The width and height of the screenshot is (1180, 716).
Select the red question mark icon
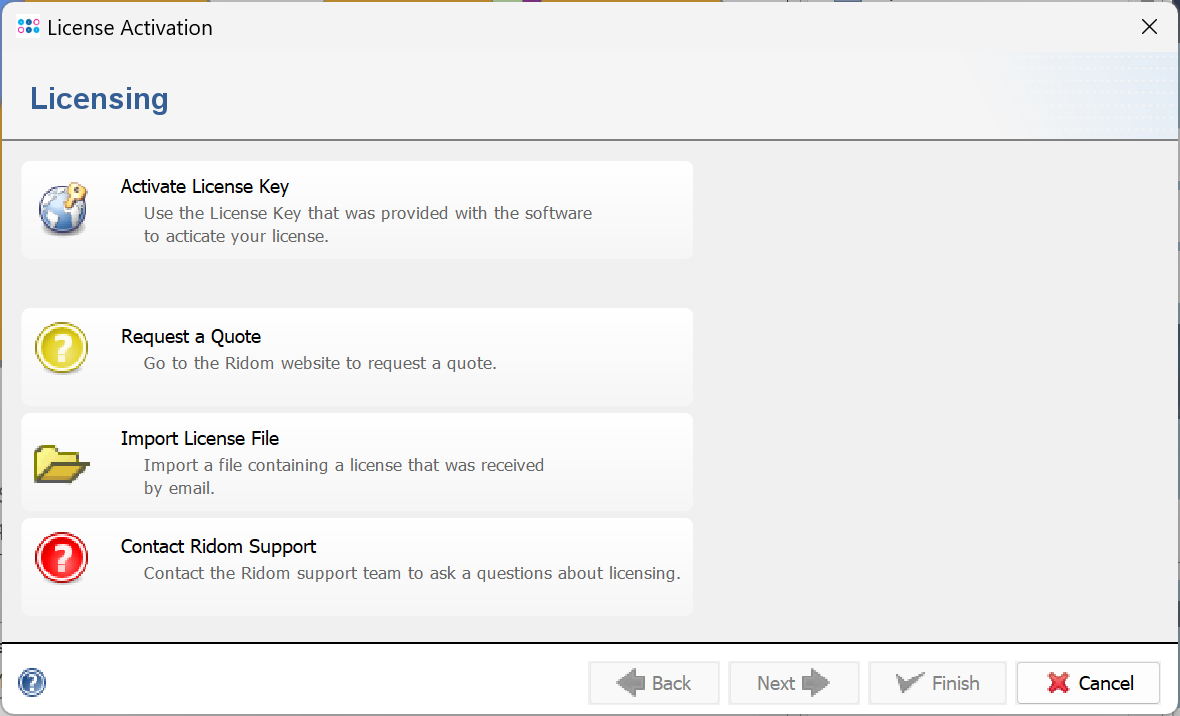62,557
